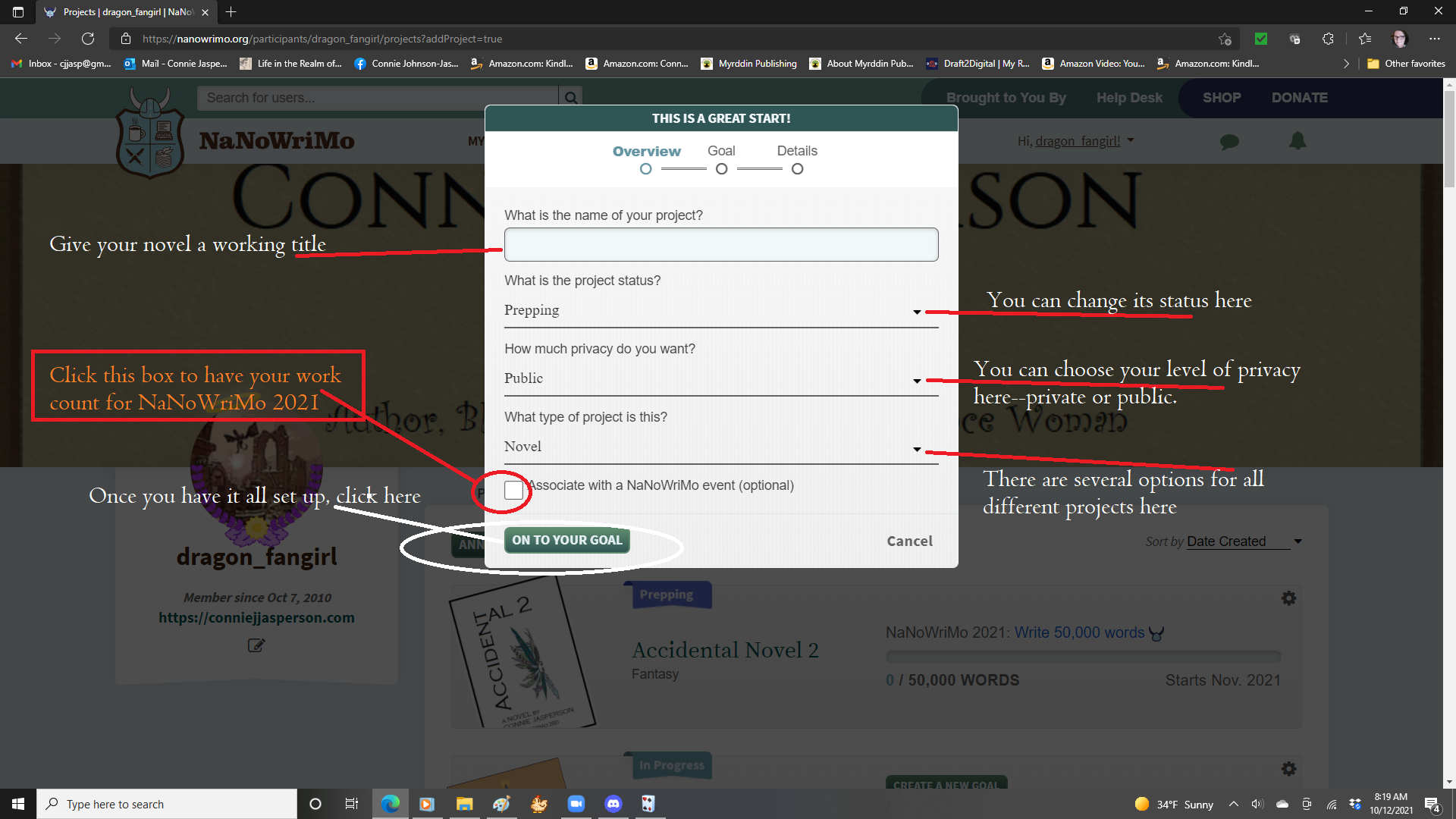The width and height of the screenshot is (1456, 819).
Task: Select the Goal step radio circle
Action: [x=721, y=168]
